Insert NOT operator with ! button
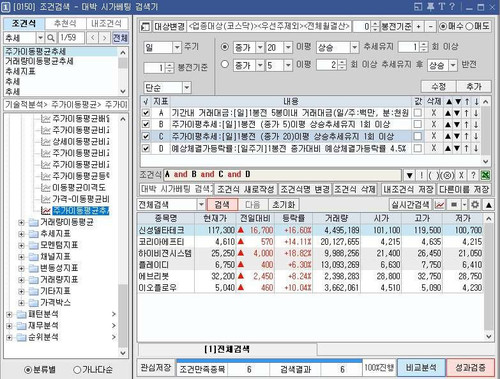500x379 pixels. click(421, 175)
